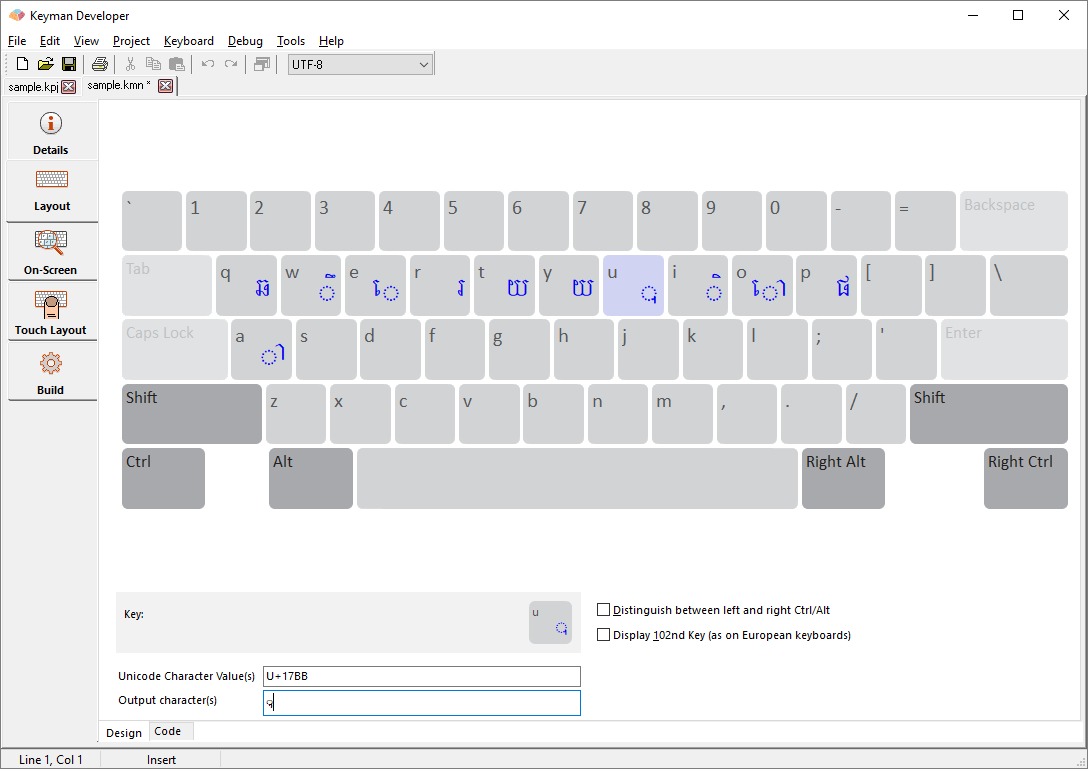Open the Touch Layout editor panel
This screenshot has height=769, width=1088.
click(51, 311)
